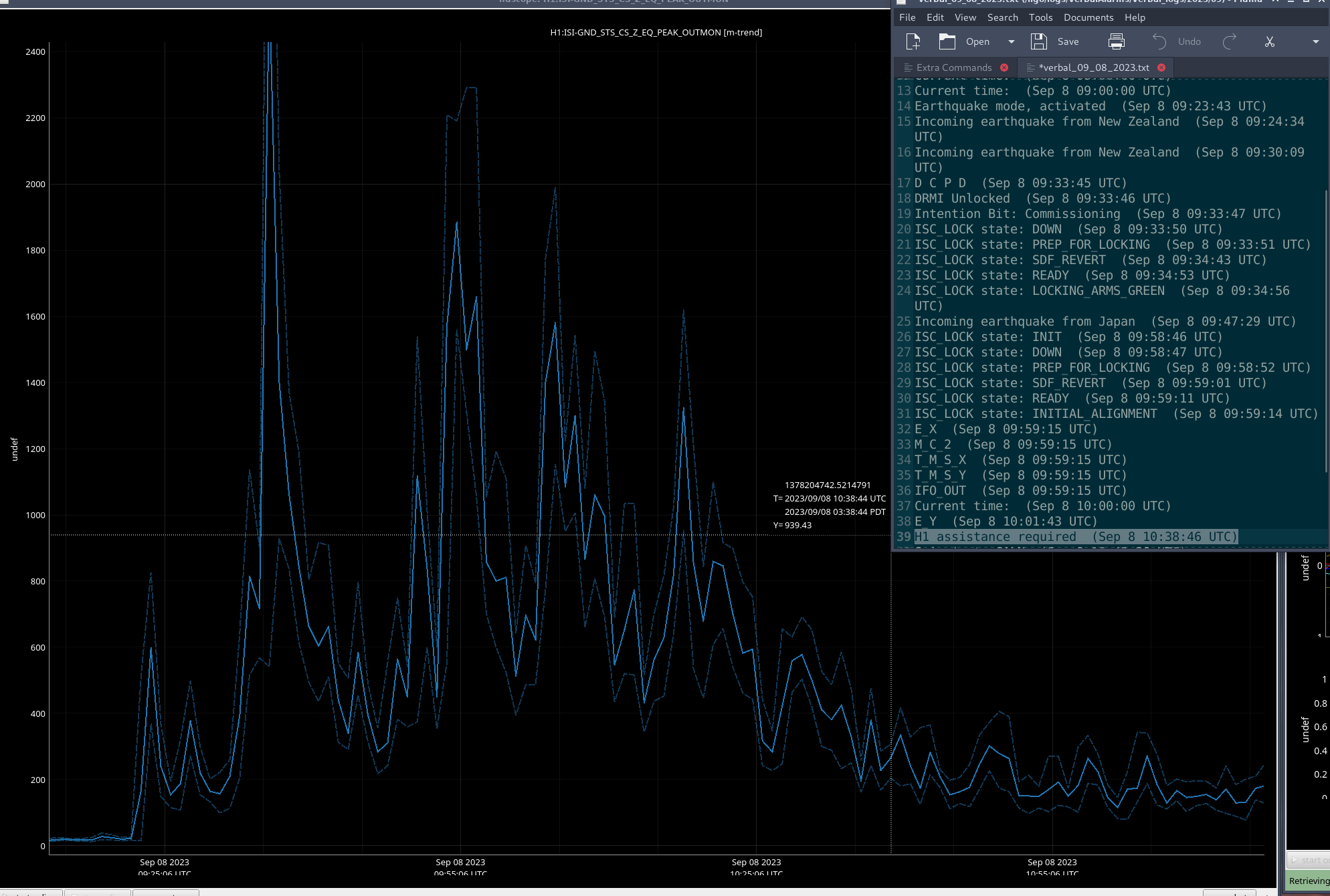Open the Edit menu
The height and width of the screenshot is (896, 1330).
935,17
